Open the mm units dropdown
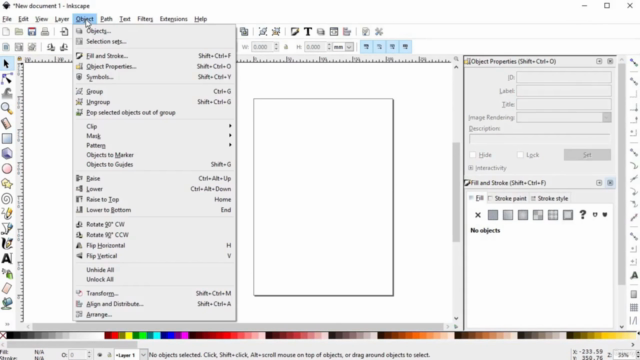 pyautogui.click(x=349, y=47)
